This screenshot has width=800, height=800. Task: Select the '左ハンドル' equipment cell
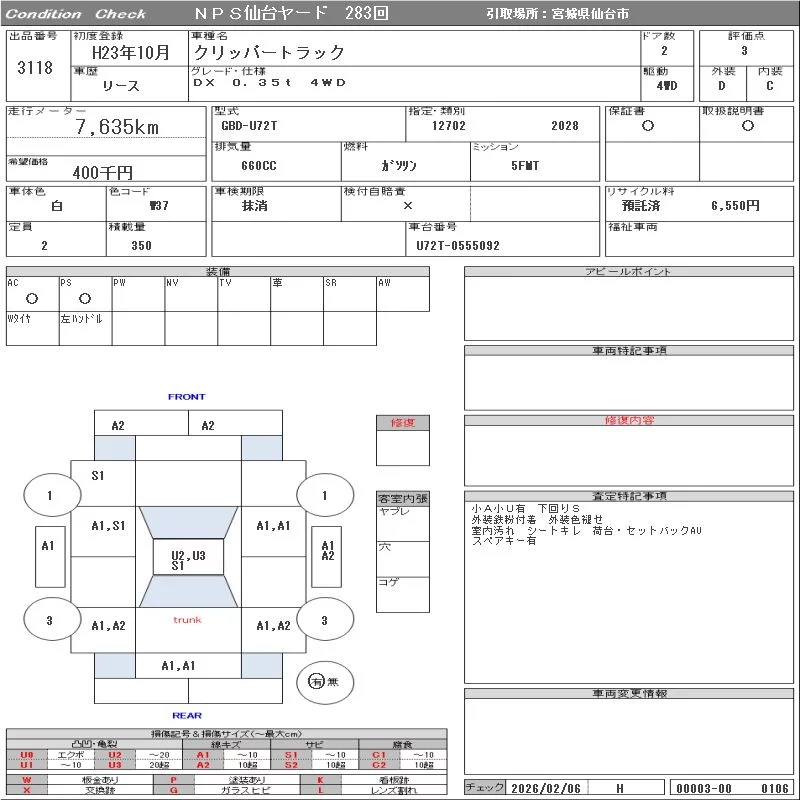coord(86,328)
